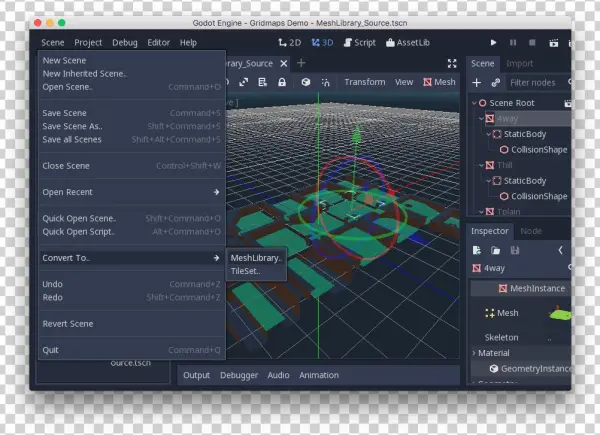Switch to the 3D workspace
The width and height of the screenshot is (600, 435).
(322, 42)
